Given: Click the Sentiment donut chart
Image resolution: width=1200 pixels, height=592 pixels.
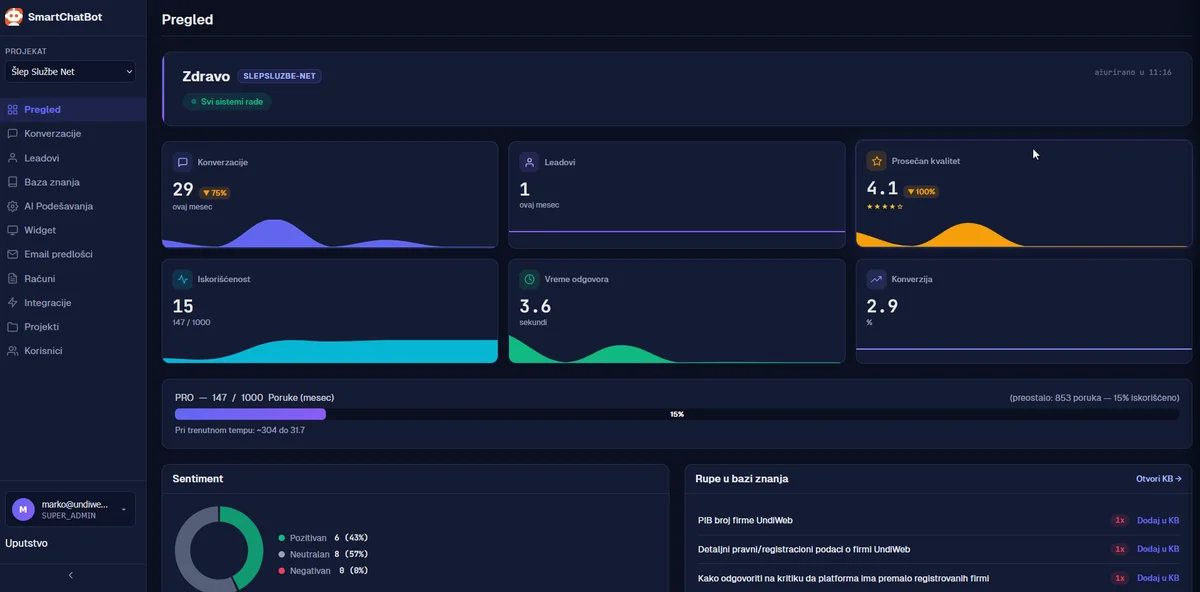Looking at the screenshot, I should click(x=219, y=548).
